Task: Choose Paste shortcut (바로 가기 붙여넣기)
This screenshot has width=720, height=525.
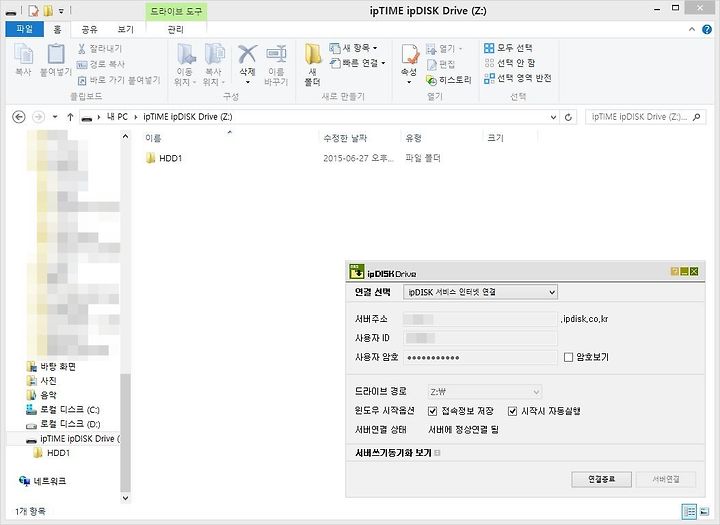Action: coord(119,80)
